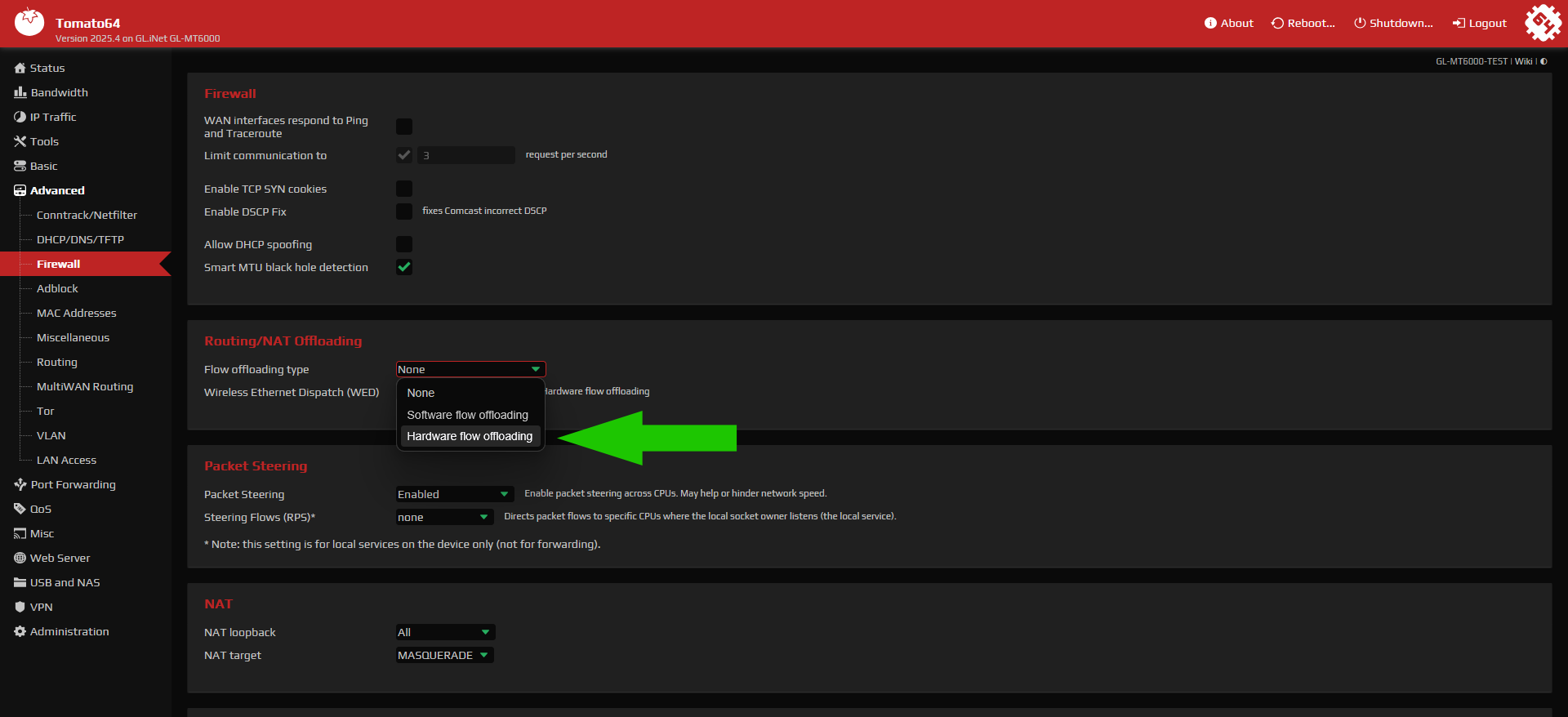
Task: Click the About link text
Action: coord(1236,23)
